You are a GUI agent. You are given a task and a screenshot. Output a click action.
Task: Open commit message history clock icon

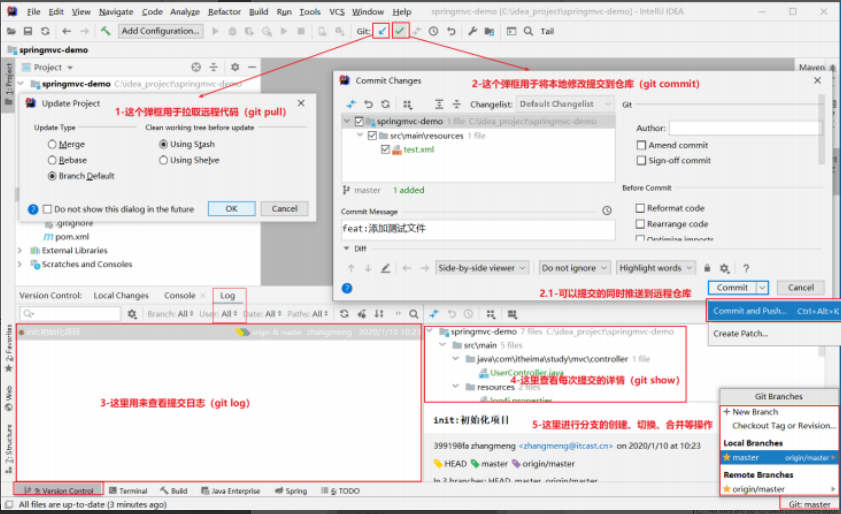[606, 211]
